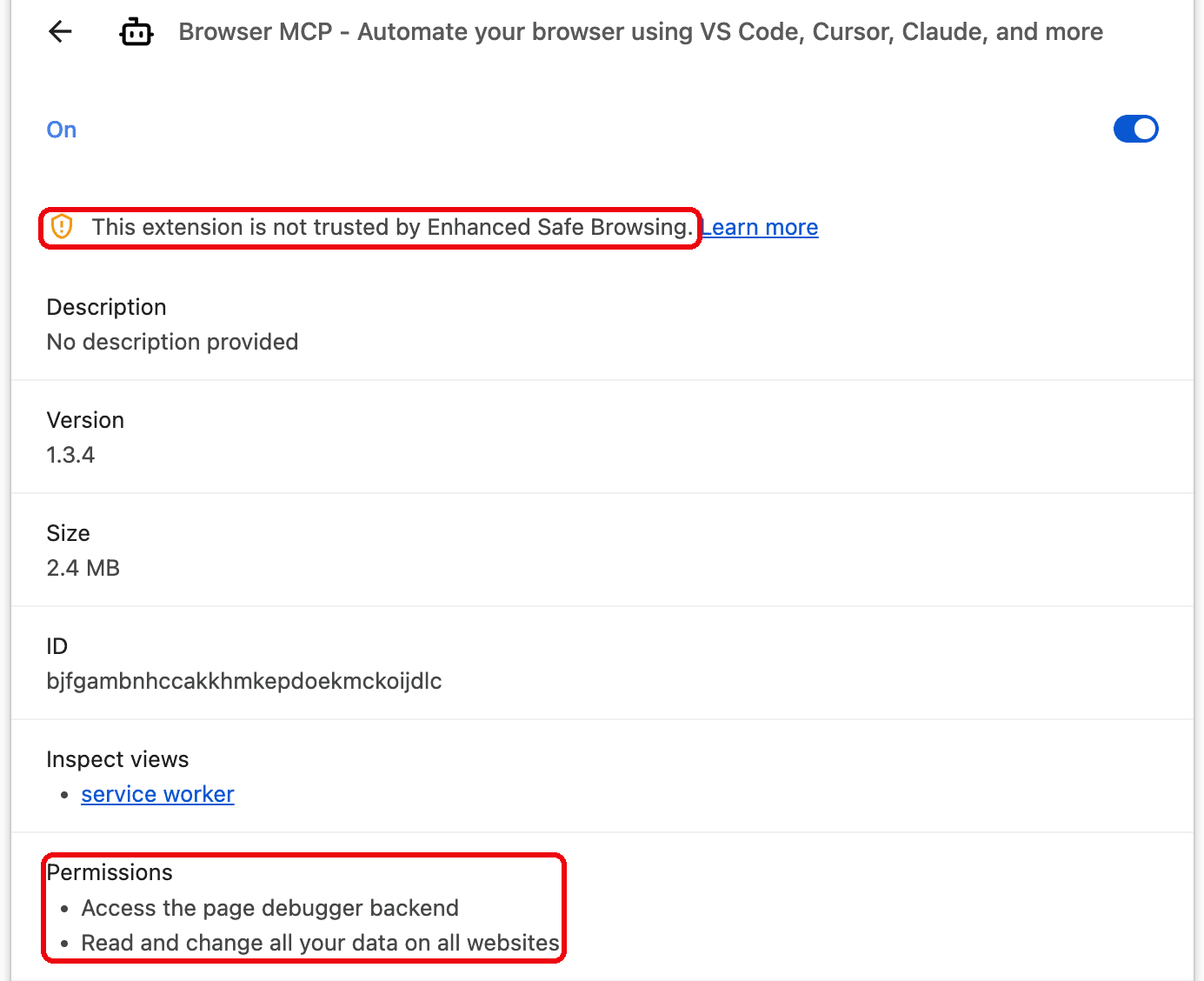Open the service worker inspect link
This screenshot has width=1204, height=981.
point(157,794)
